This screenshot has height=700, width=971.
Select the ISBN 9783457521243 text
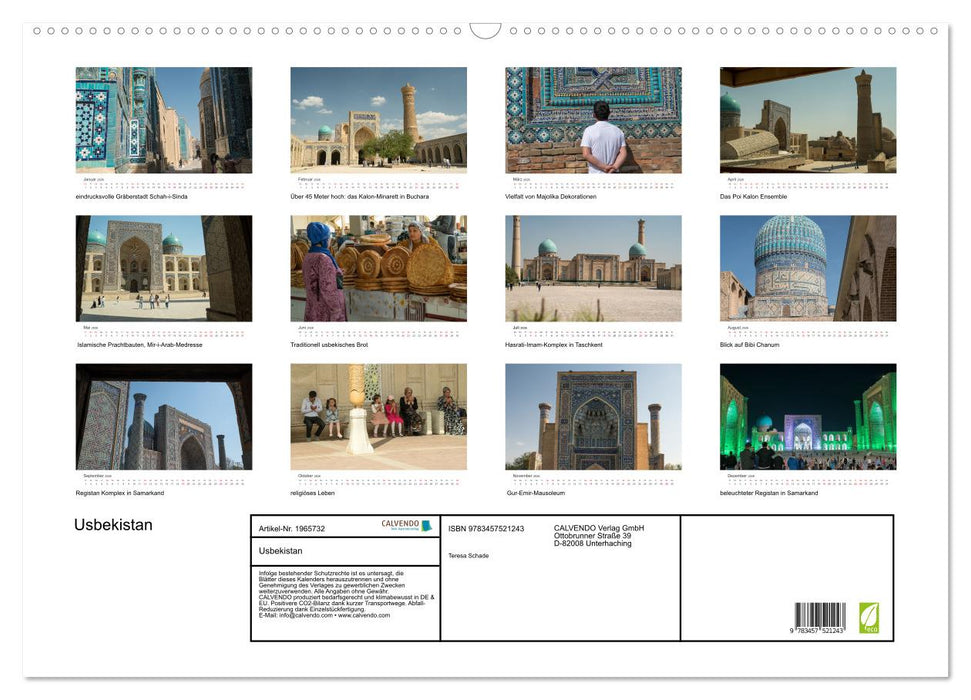[489, 527]
